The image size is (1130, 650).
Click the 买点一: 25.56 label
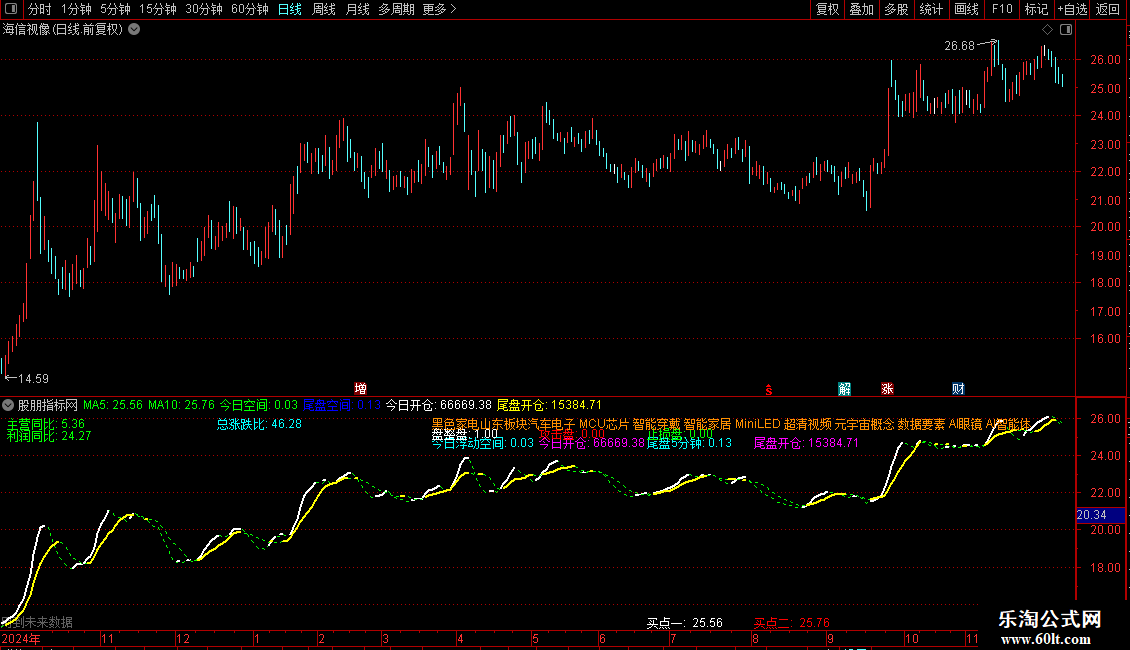[685, 623]
